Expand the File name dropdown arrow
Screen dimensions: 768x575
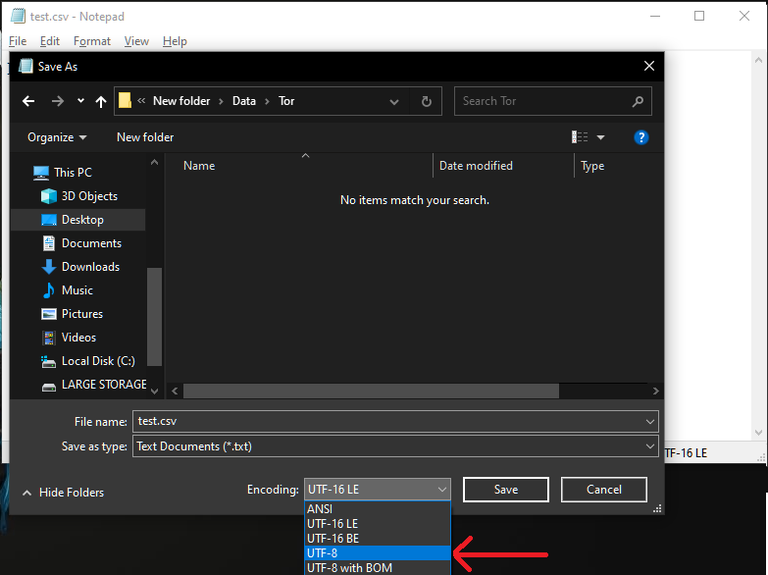650,422
